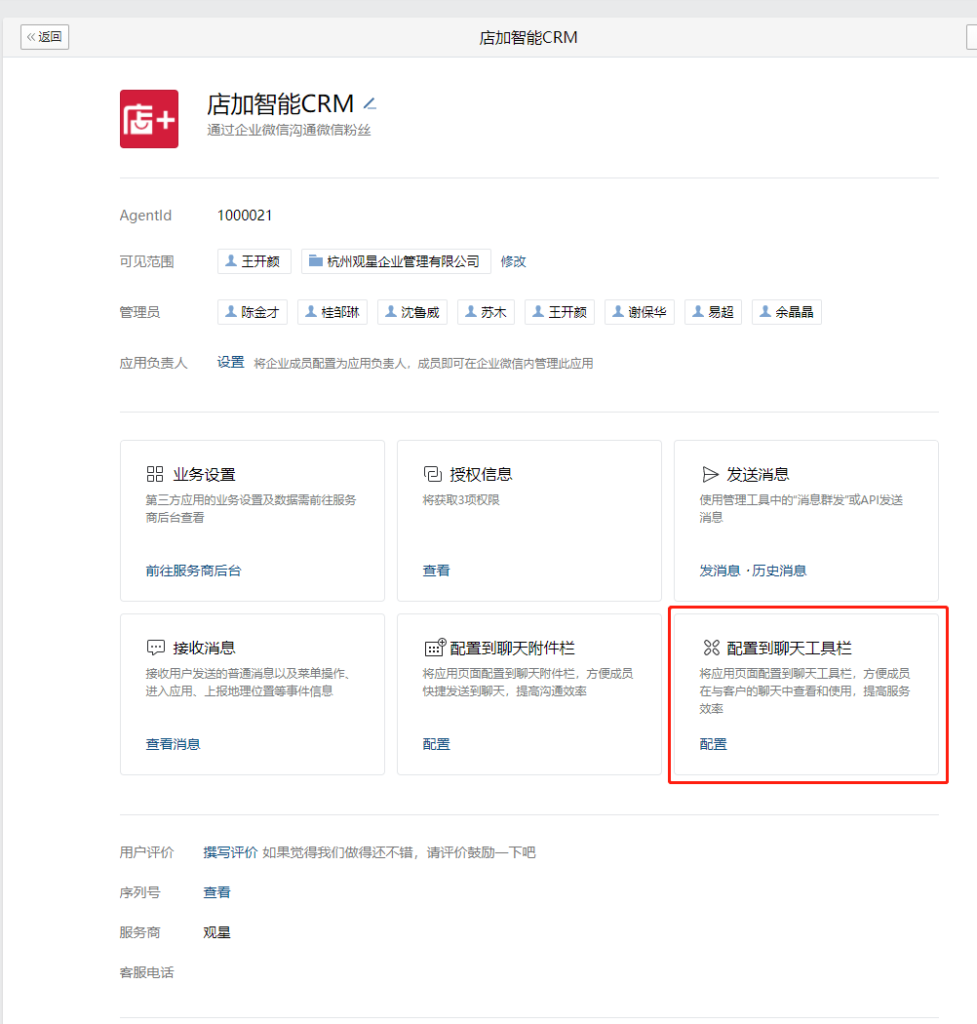Select administrator 陈金才
977x1024 pixels.
tap(252, 312)
